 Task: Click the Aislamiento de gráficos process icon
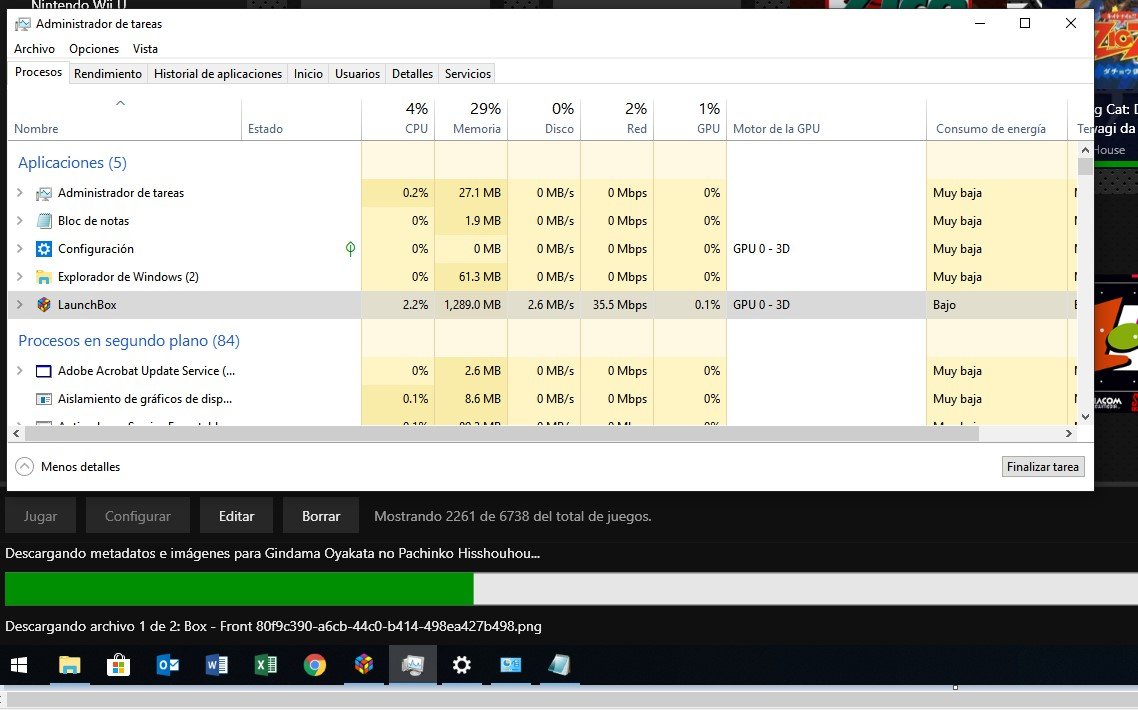click(44, 399)
